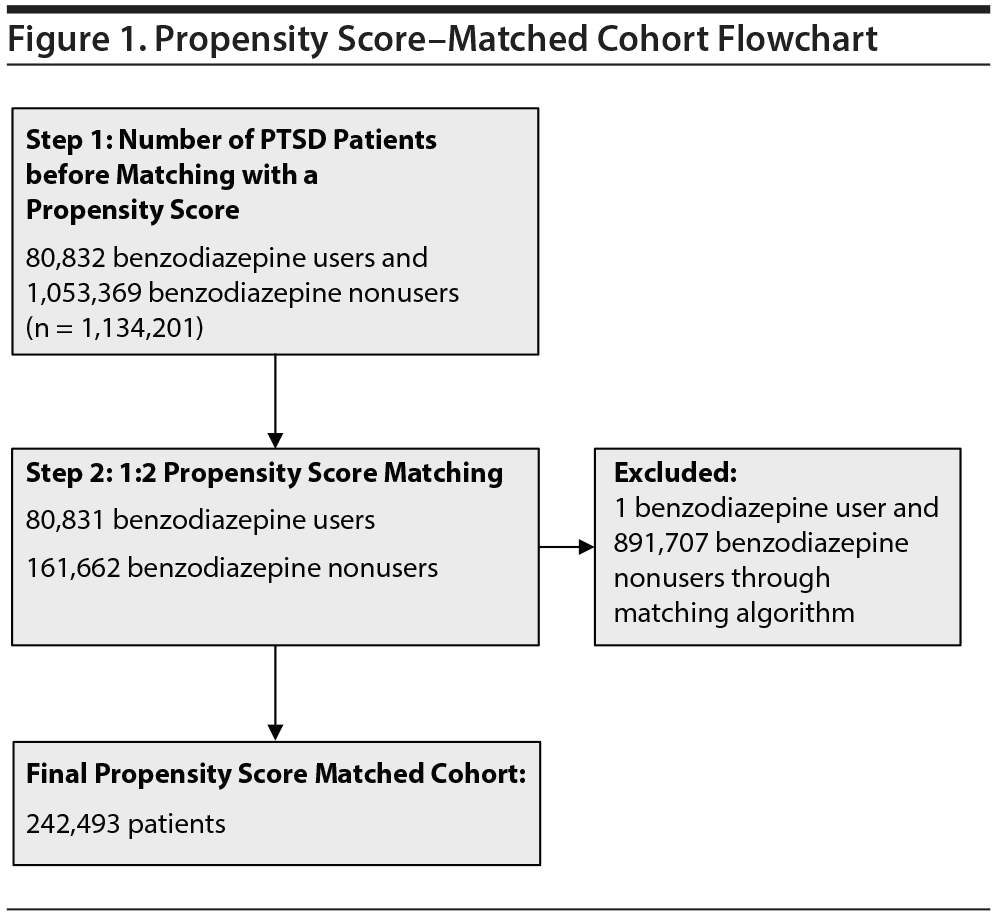Click the "Excluded:" heading
The image size is (995, 916).
[x=660, y=472]
